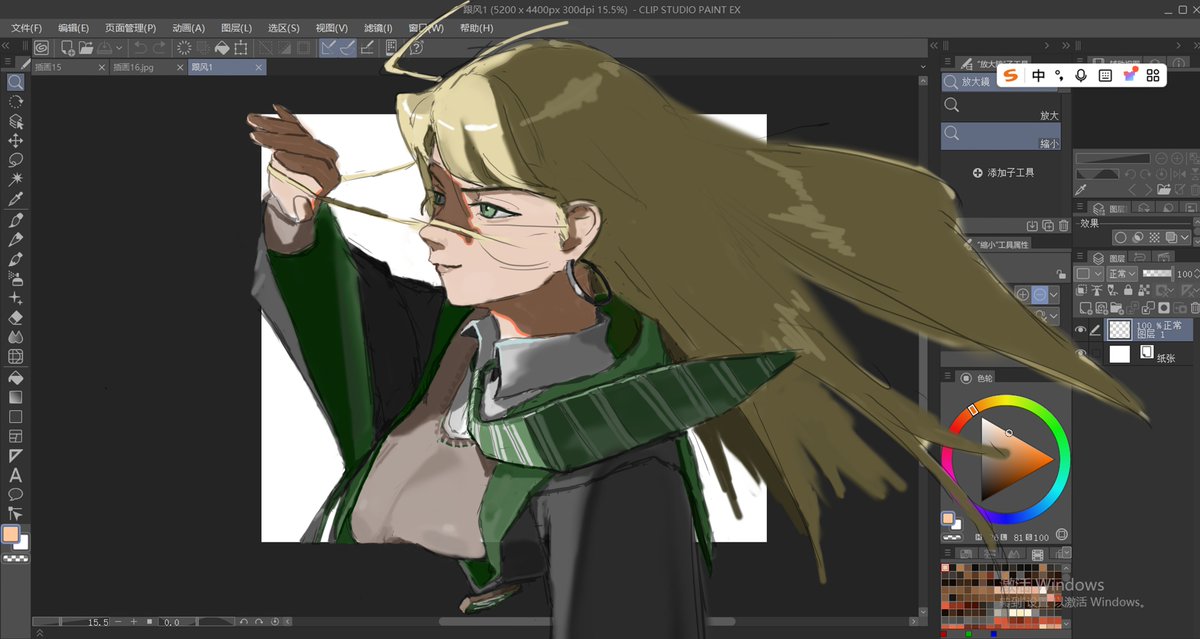This screenshot has height=639, width=1200.
Task: Select the Eyedropper tool in left toolbar
Action: pyautogui.click(x=16, y=200)
